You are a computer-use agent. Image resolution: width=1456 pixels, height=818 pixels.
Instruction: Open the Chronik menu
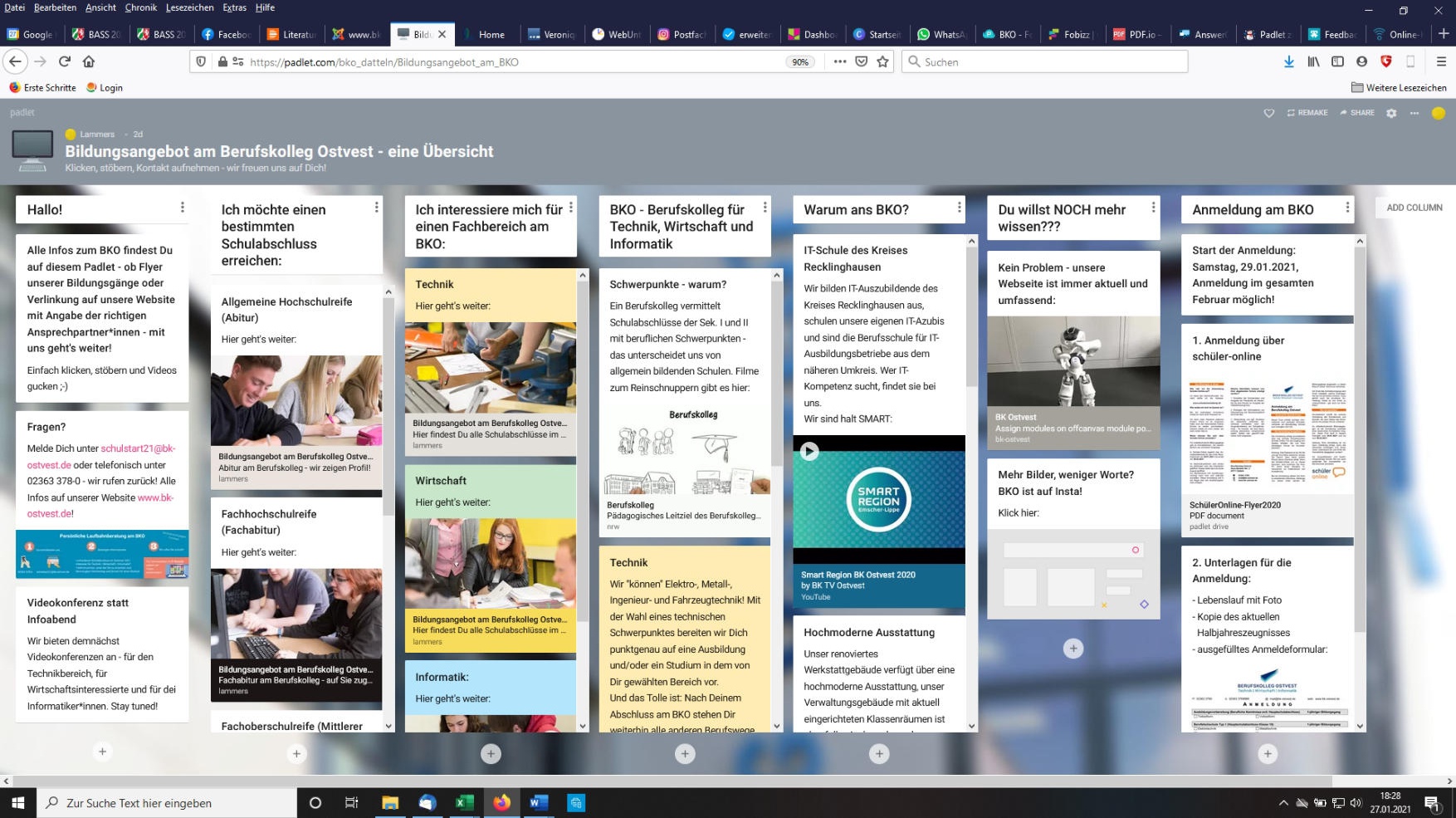pyautogui.click(x=140, y=7)
